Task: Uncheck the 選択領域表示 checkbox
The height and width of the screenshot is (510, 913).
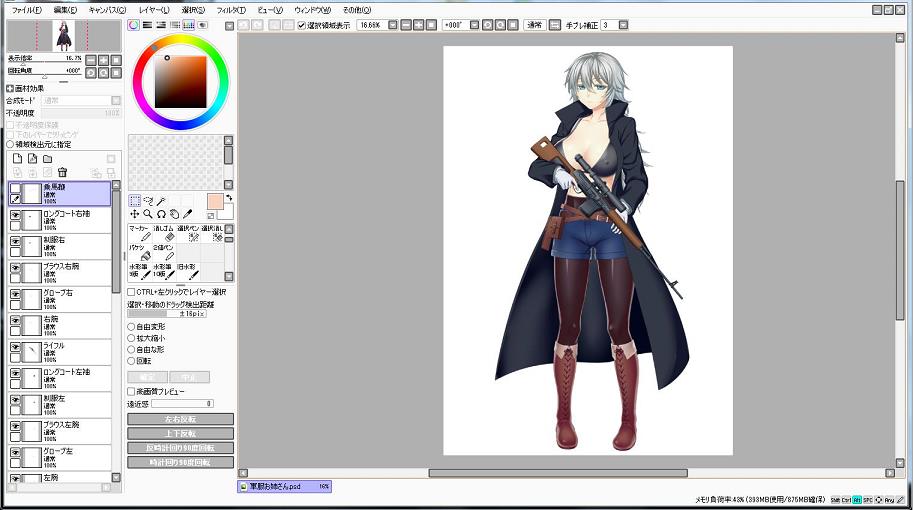Action: click(x=302, y=25)
